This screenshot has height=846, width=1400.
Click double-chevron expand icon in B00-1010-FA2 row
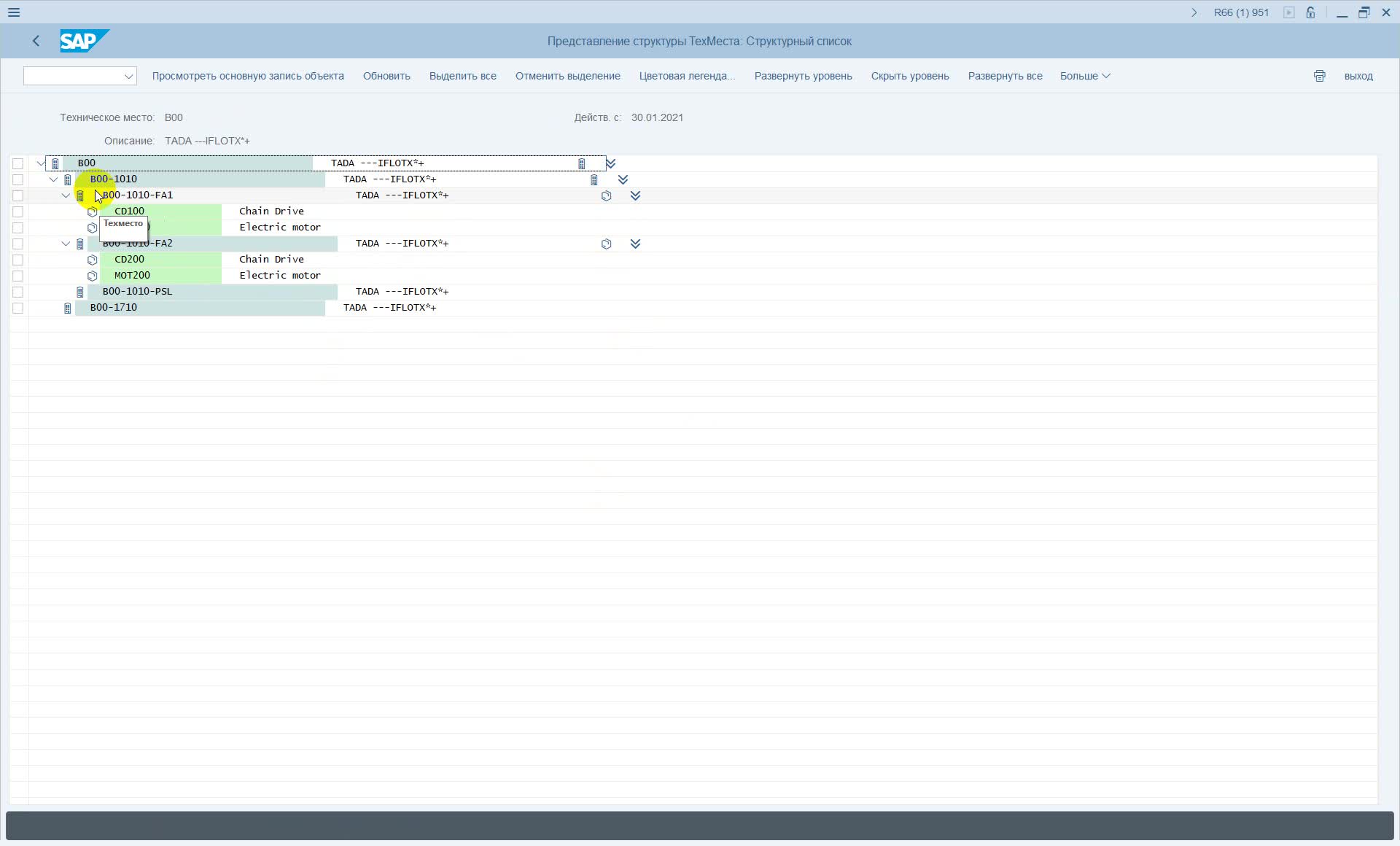[635, 244]
